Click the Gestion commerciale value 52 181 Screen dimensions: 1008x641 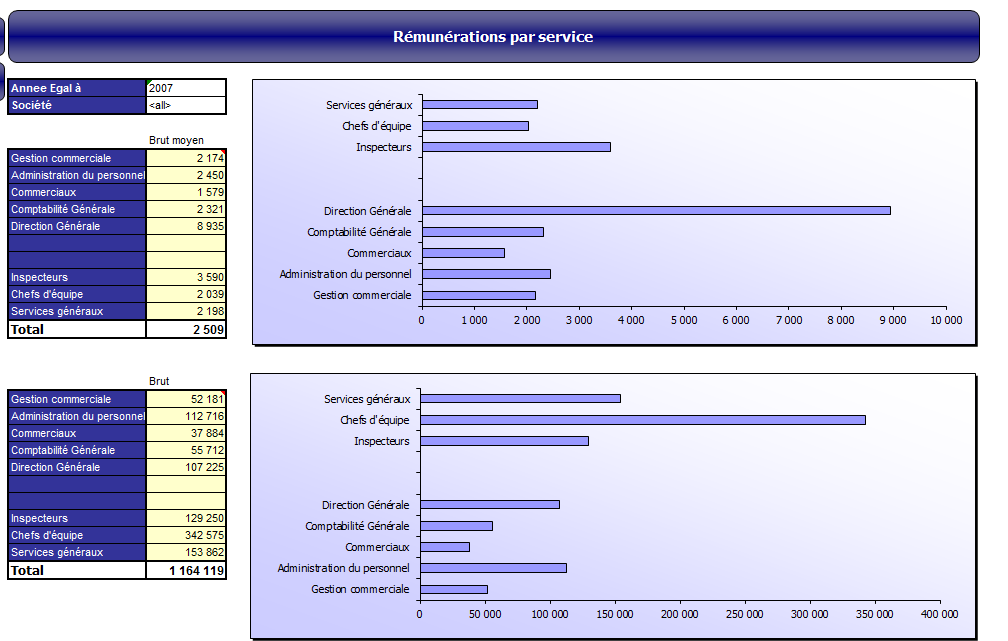[186, 399]
